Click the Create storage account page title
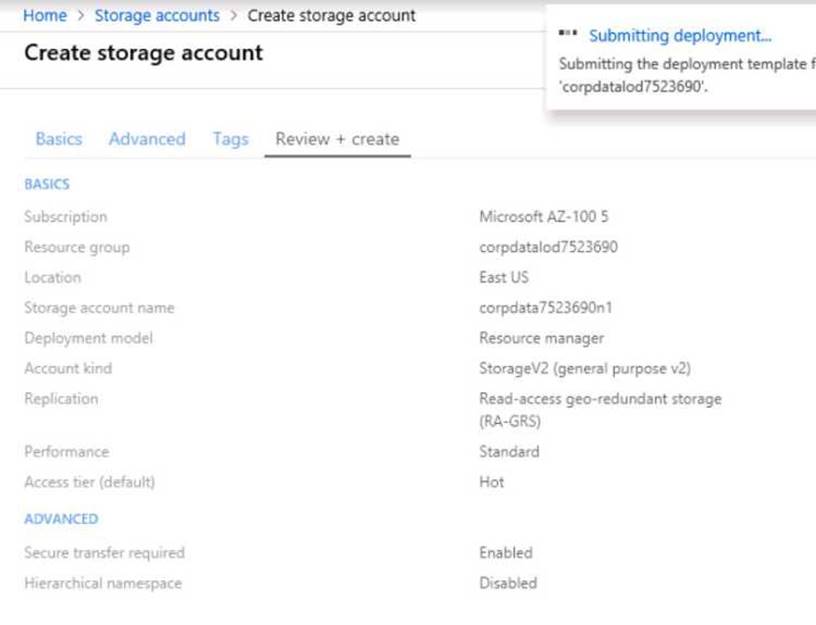This screenshot has height=625, width=816. (144, 53)
